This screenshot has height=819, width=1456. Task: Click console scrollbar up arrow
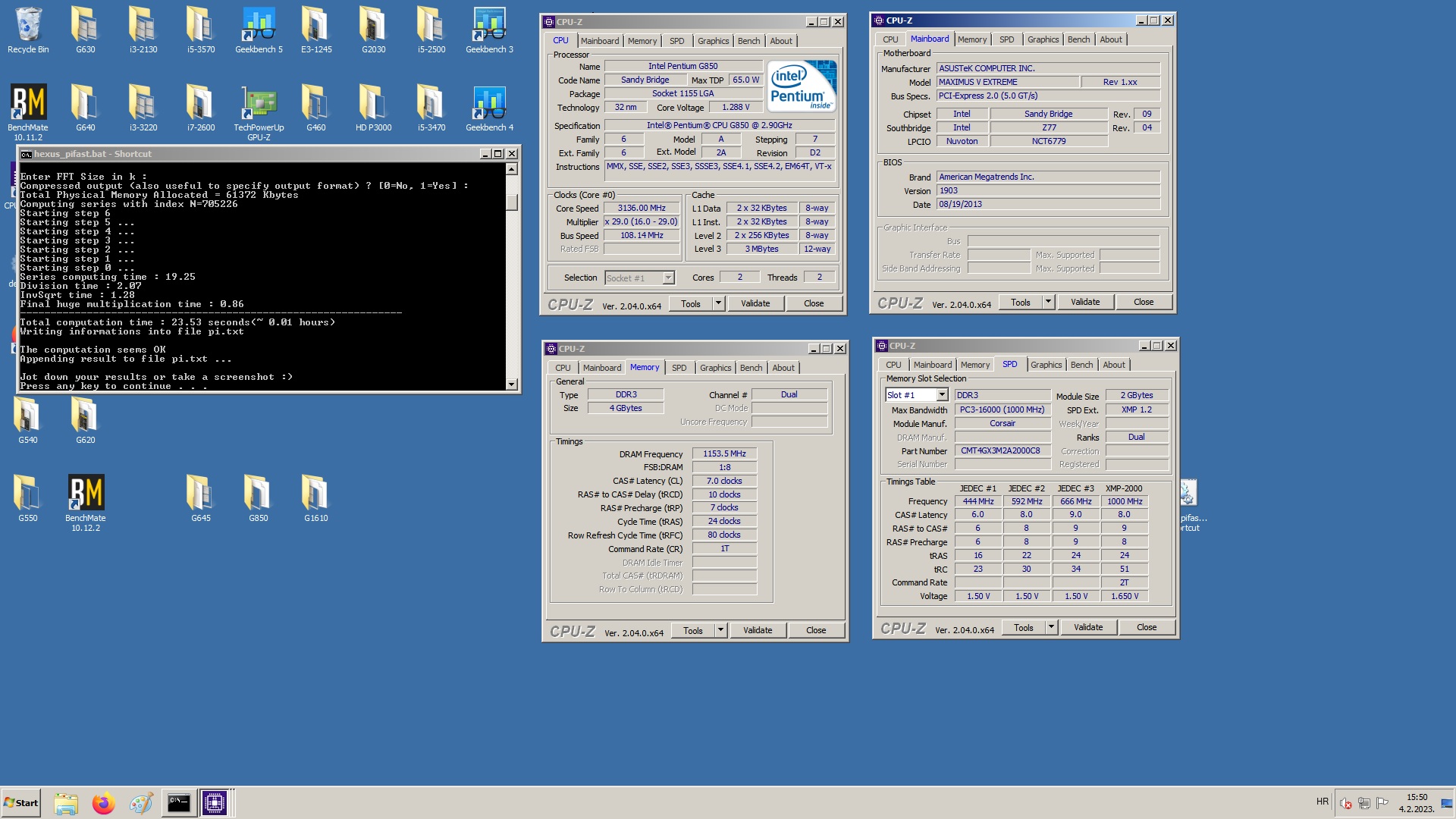coord(512,170)
